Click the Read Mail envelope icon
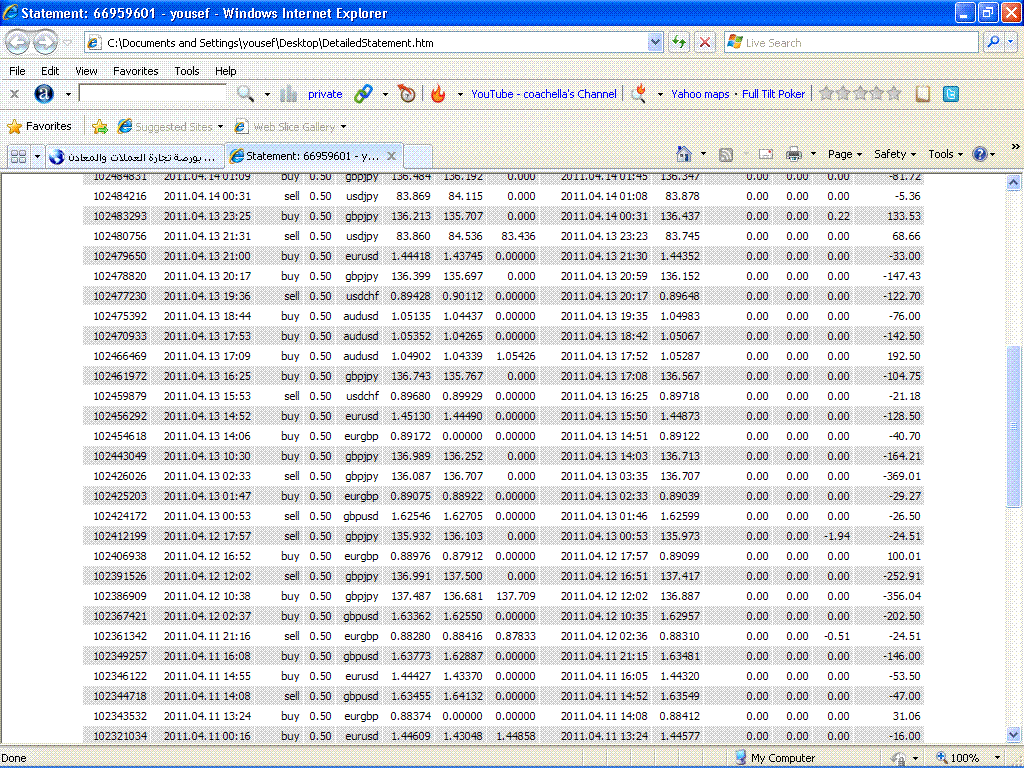The height and width of the screenshot is (768, 1024). [x=766, y=155]
